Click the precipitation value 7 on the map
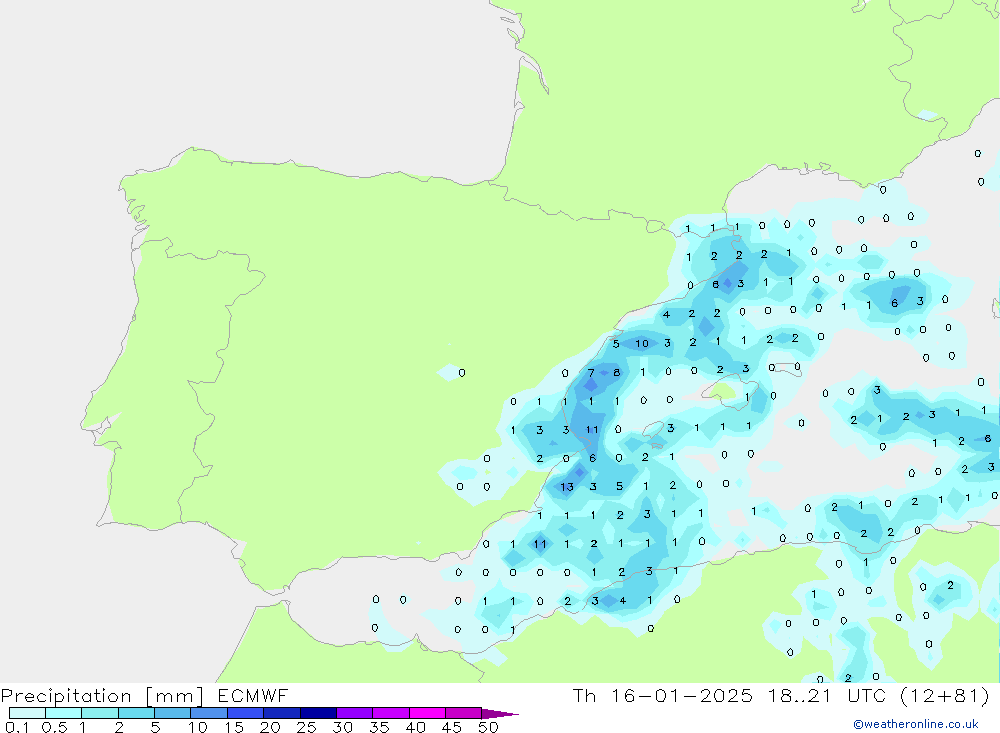Image resolution: width=1000 pixels, height=733 pixels. pos(591,373)
